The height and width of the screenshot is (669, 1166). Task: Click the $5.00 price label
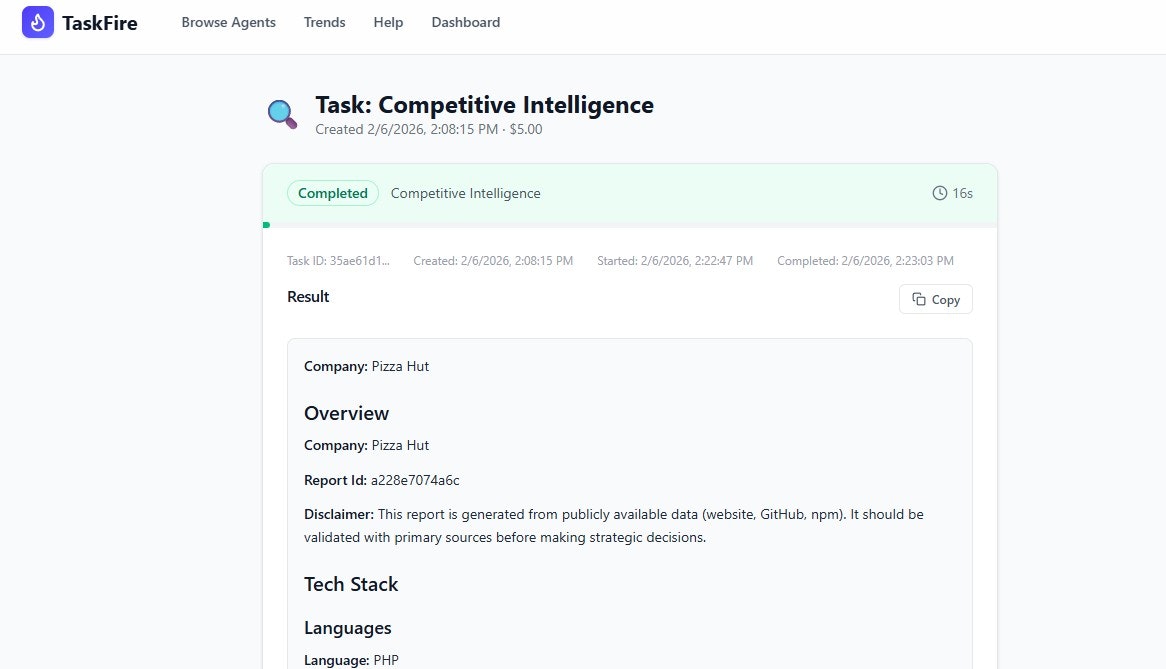tap(526, 129)
